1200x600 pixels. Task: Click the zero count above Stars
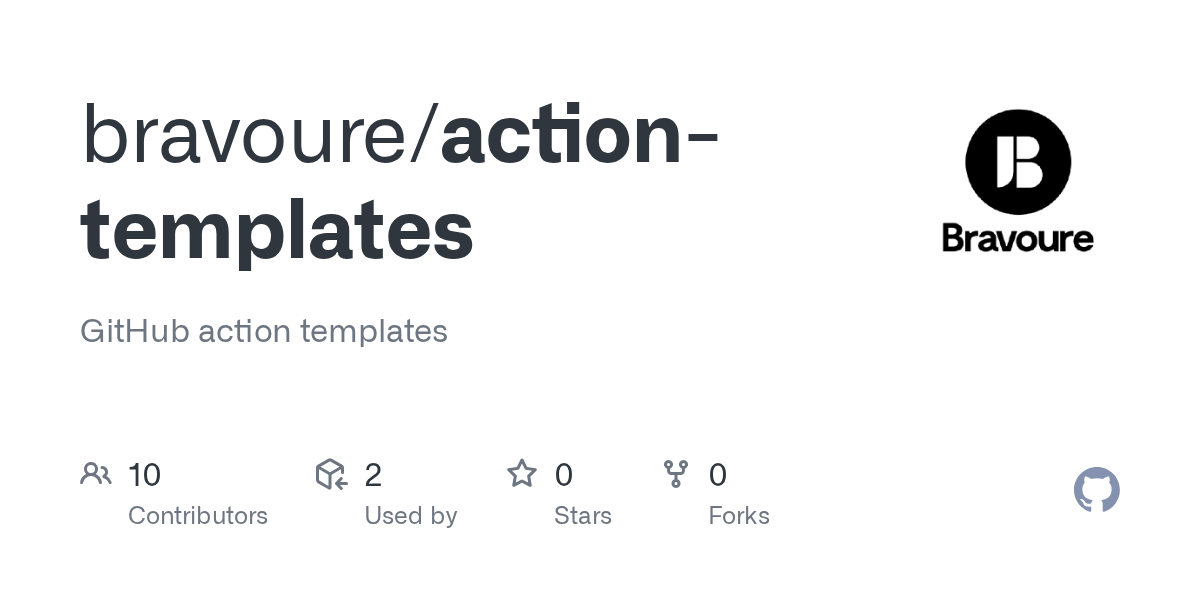pos(564,475)
